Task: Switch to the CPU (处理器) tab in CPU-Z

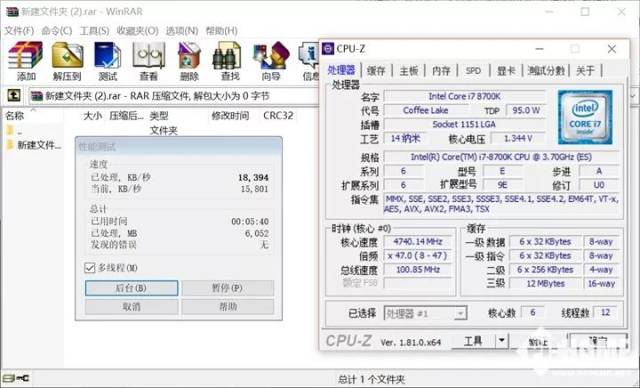Action: 341,70
